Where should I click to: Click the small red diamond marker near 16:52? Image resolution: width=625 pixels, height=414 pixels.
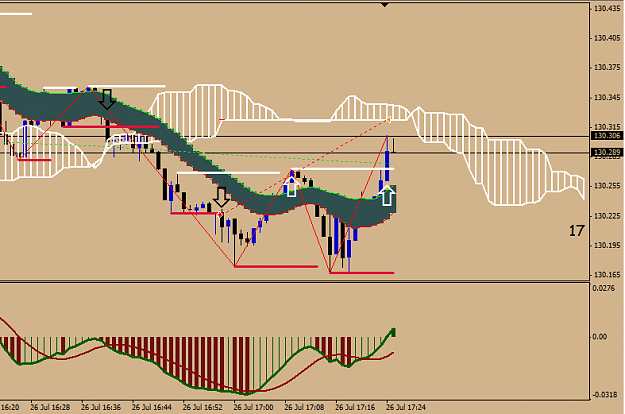click(x=219, y=215)
